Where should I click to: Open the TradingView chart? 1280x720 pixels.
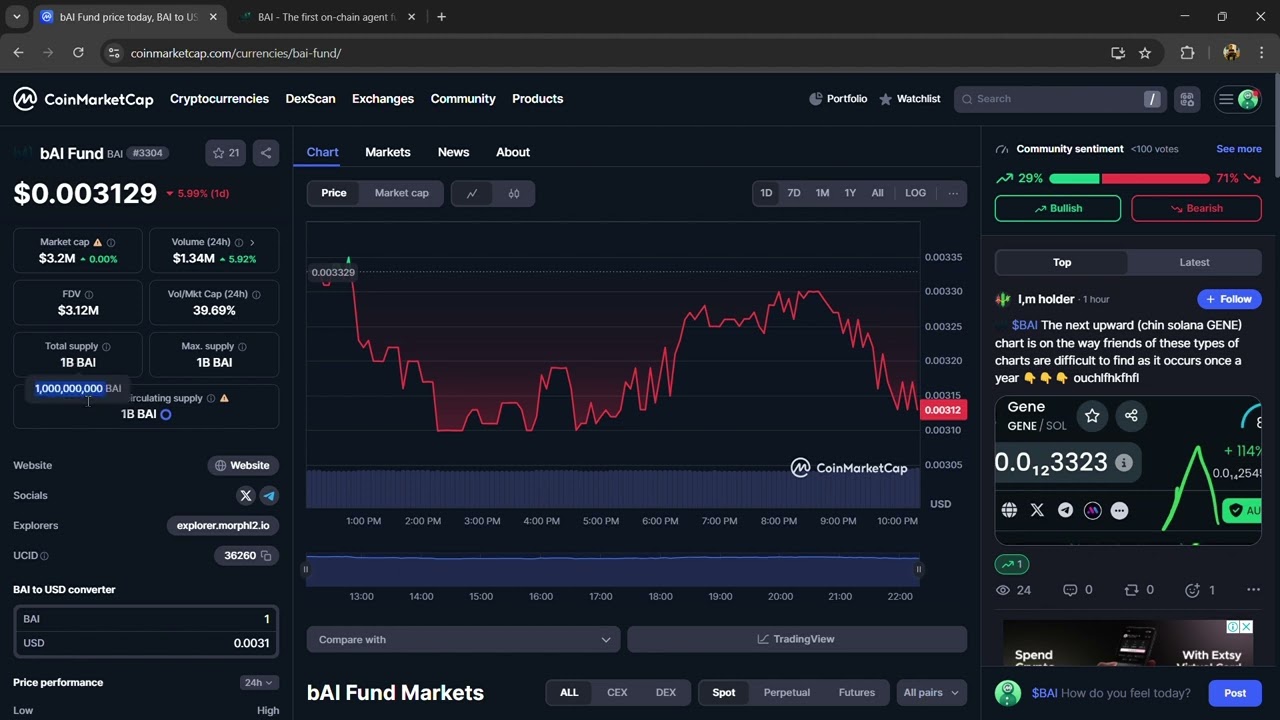[x=797, y=639]
